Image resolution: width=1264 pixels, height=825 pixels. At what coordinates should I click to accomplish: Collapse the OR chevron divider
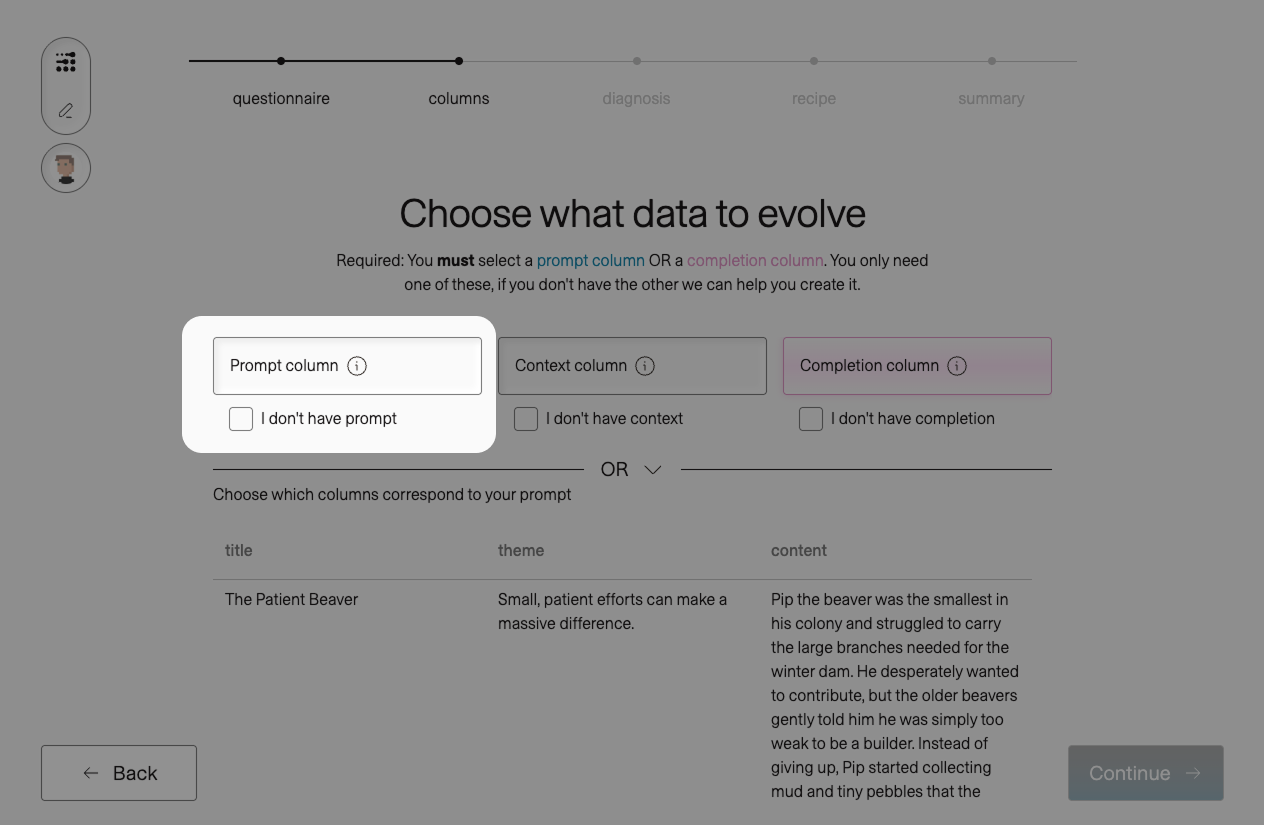click(x=653, y=470)
